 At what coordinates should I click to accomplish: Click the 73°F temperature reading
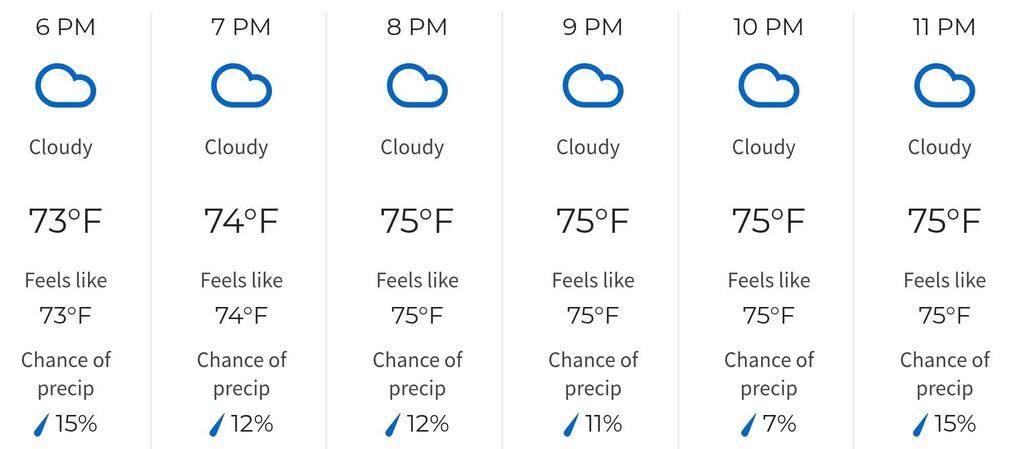65,221
